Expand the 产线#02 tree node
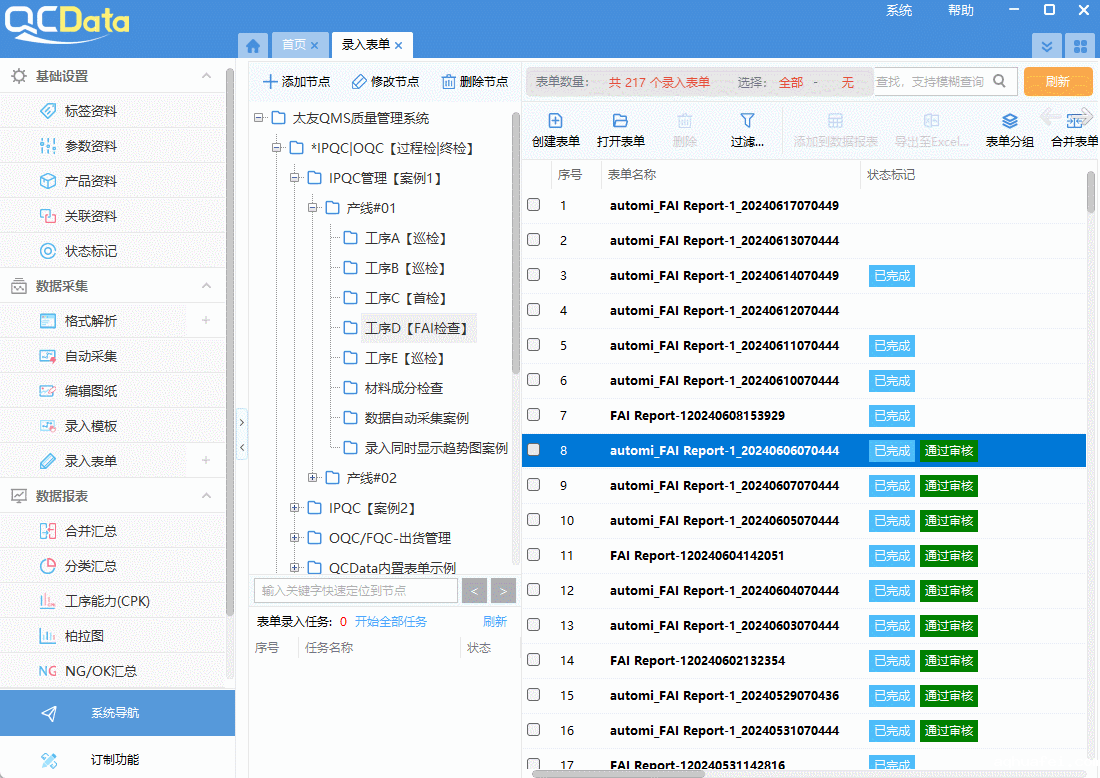 coord(313,478)
